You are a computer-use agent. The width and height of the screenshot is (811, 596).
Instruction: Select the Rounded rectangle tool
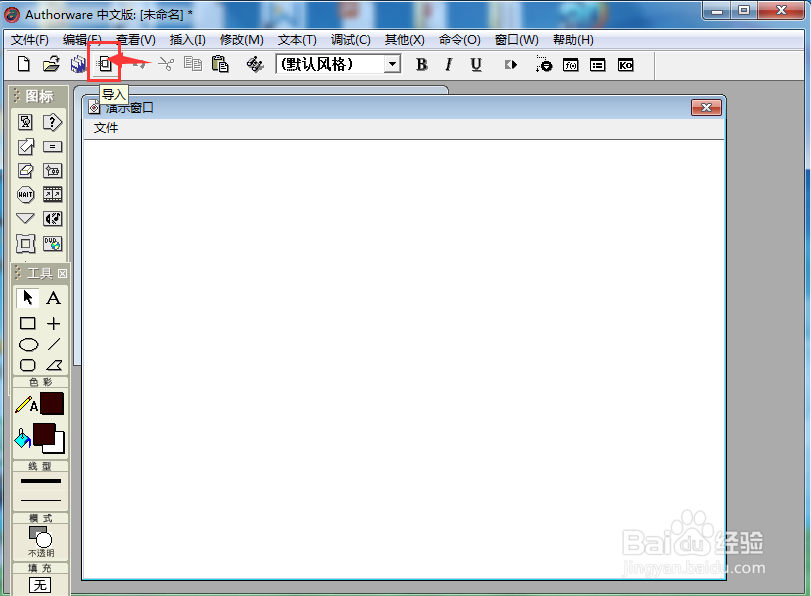coord(27,365)
